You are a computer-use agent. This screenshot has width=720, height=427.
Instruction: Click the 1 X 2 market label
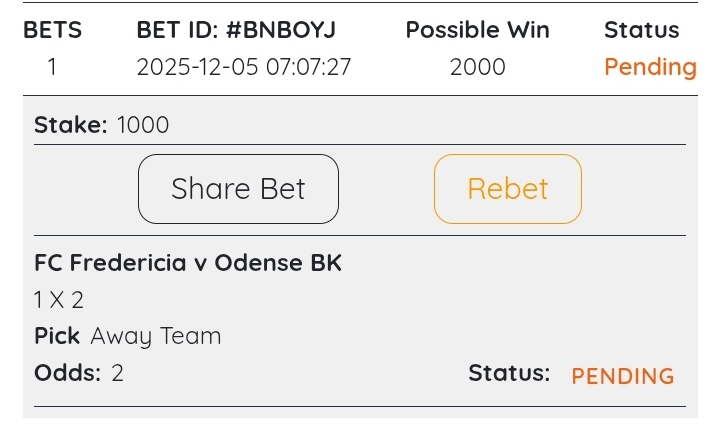point(59,299)
